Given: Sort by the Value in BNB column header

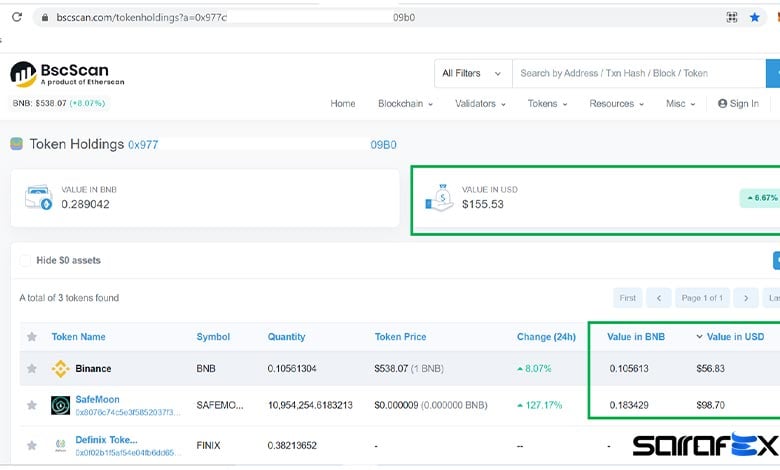Looking at the screenshot, I should (x=636, y=337).
